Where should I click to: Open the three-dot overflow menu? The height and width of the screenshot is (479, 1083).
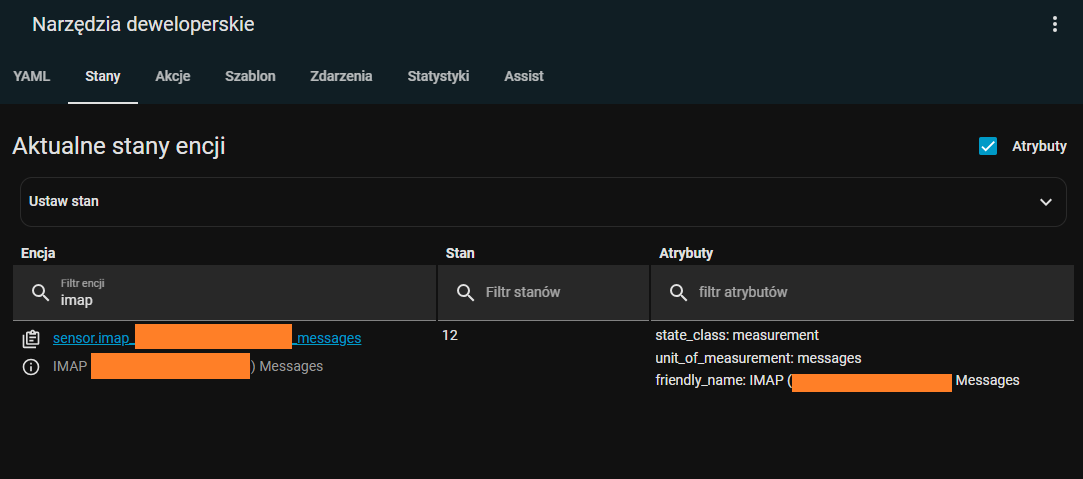pyautogui.click(x=1054, y=25)
